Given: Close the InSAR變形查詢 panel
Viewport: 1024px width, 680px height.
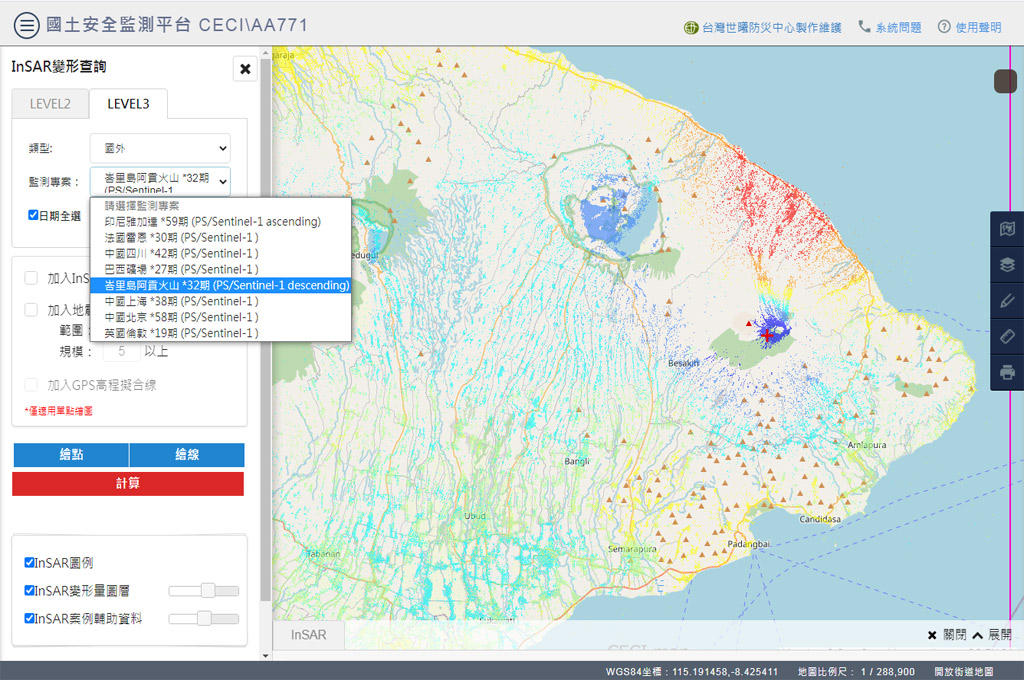Looking at the screenshot, I should pos(245,69).
